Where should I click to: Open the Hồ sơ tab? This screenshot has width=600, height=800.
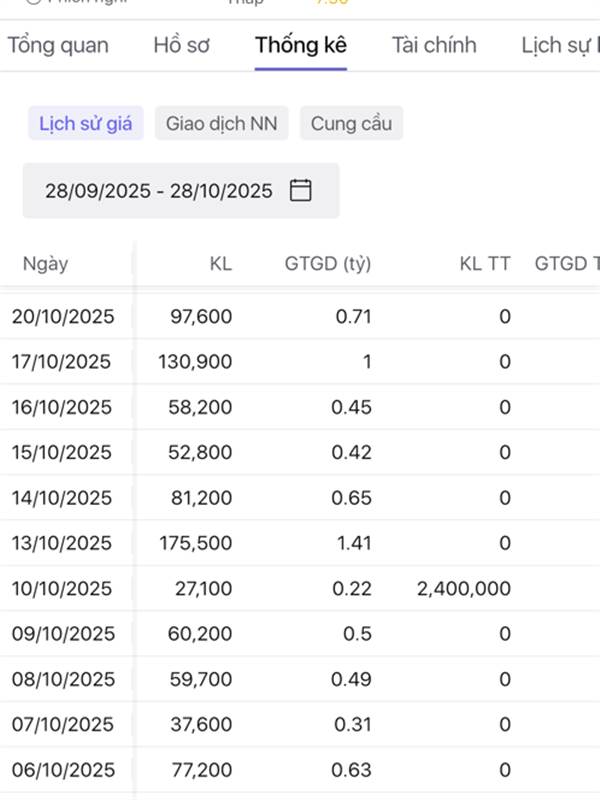click(181, 45)
